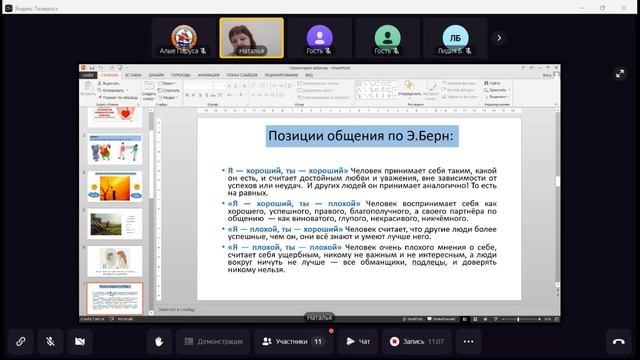The width and height of the screenshot is (640, 360).
Task: Open slide thumbnail with two women
Action: click(x=115, y=261)
